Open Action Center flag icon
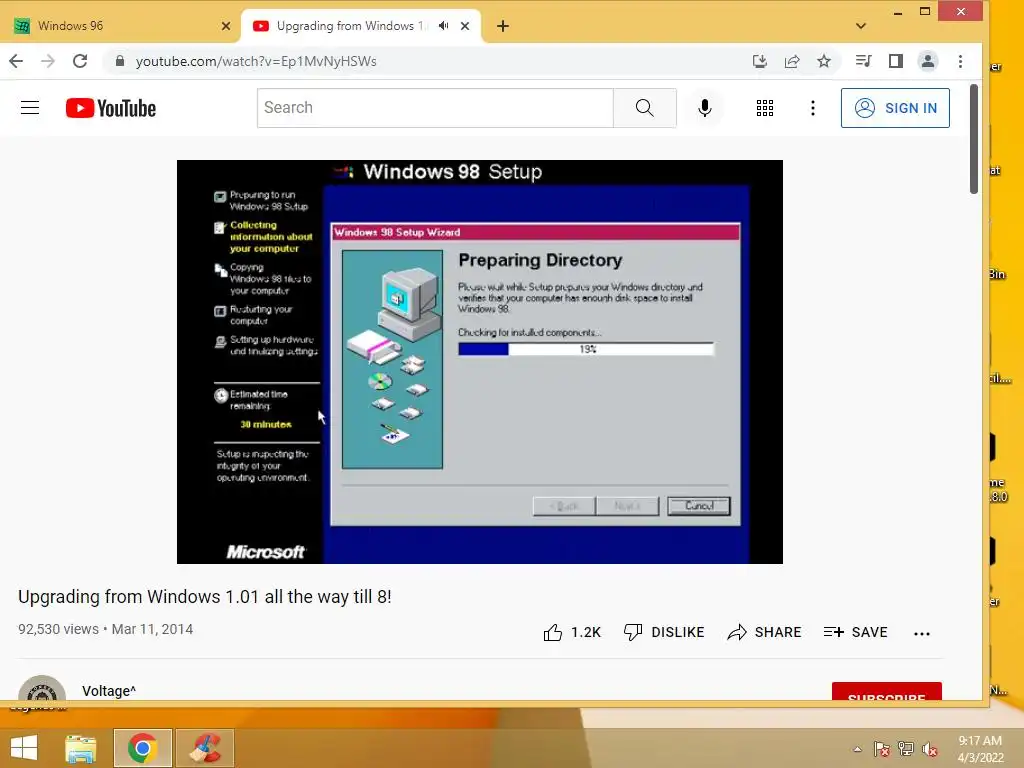 pos(881,749)
